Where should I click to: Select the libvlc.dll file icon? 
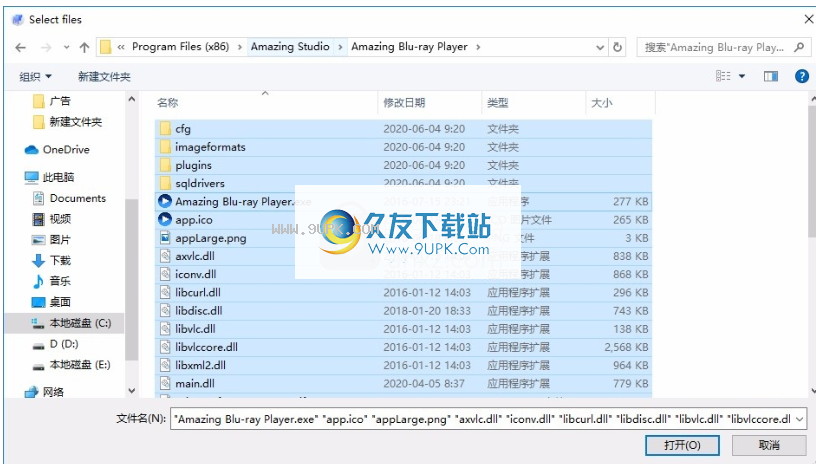tap(165, 329)
